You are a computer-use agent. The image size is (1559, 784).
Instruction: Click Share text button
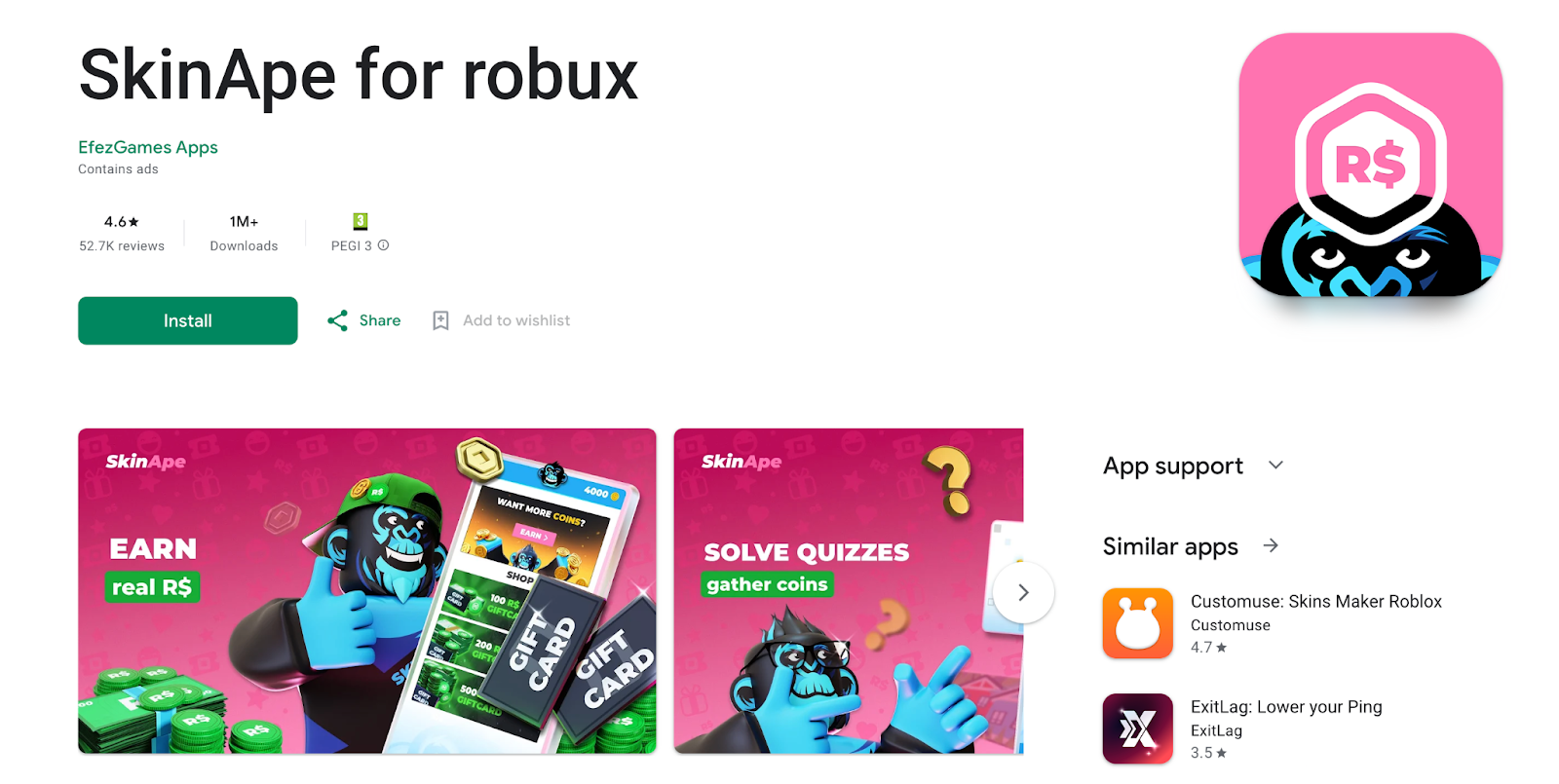click(380, 320)
